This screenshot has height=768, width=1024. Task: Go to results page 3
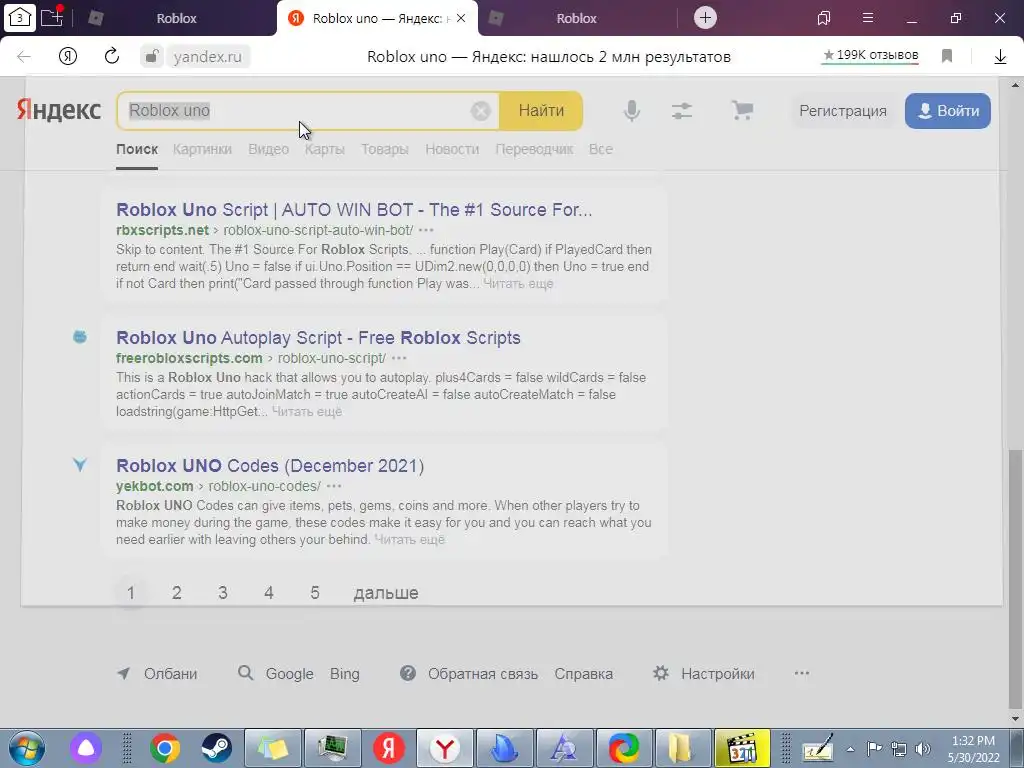click(223, 593)
